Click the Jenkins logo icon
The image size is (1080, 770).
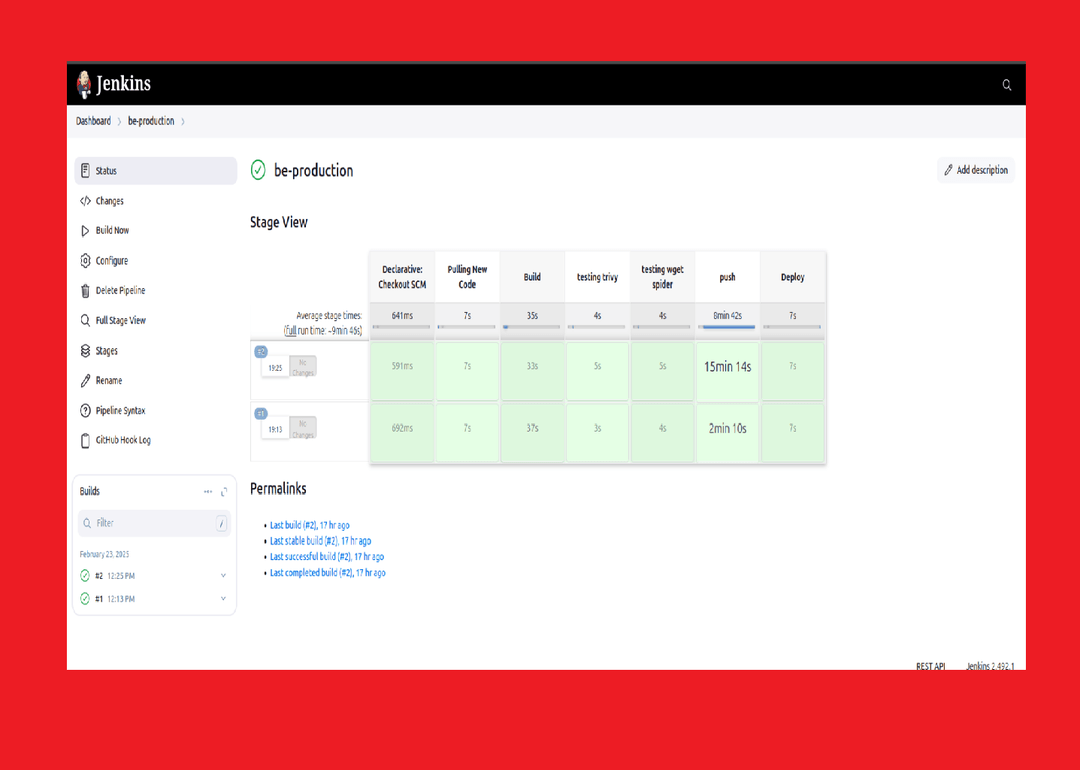tap(85, 85)
